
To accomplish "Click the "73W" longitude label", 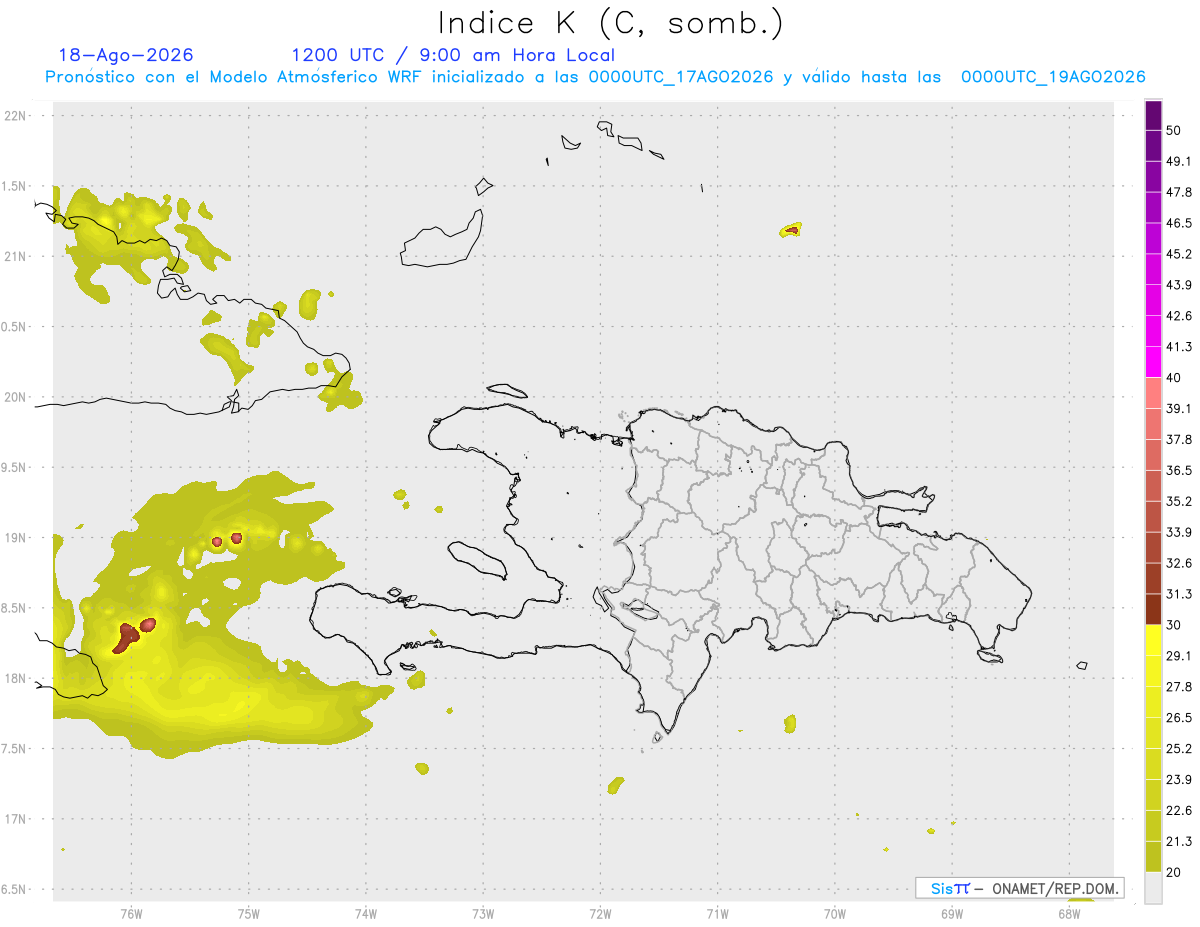I will pos(483,914).
